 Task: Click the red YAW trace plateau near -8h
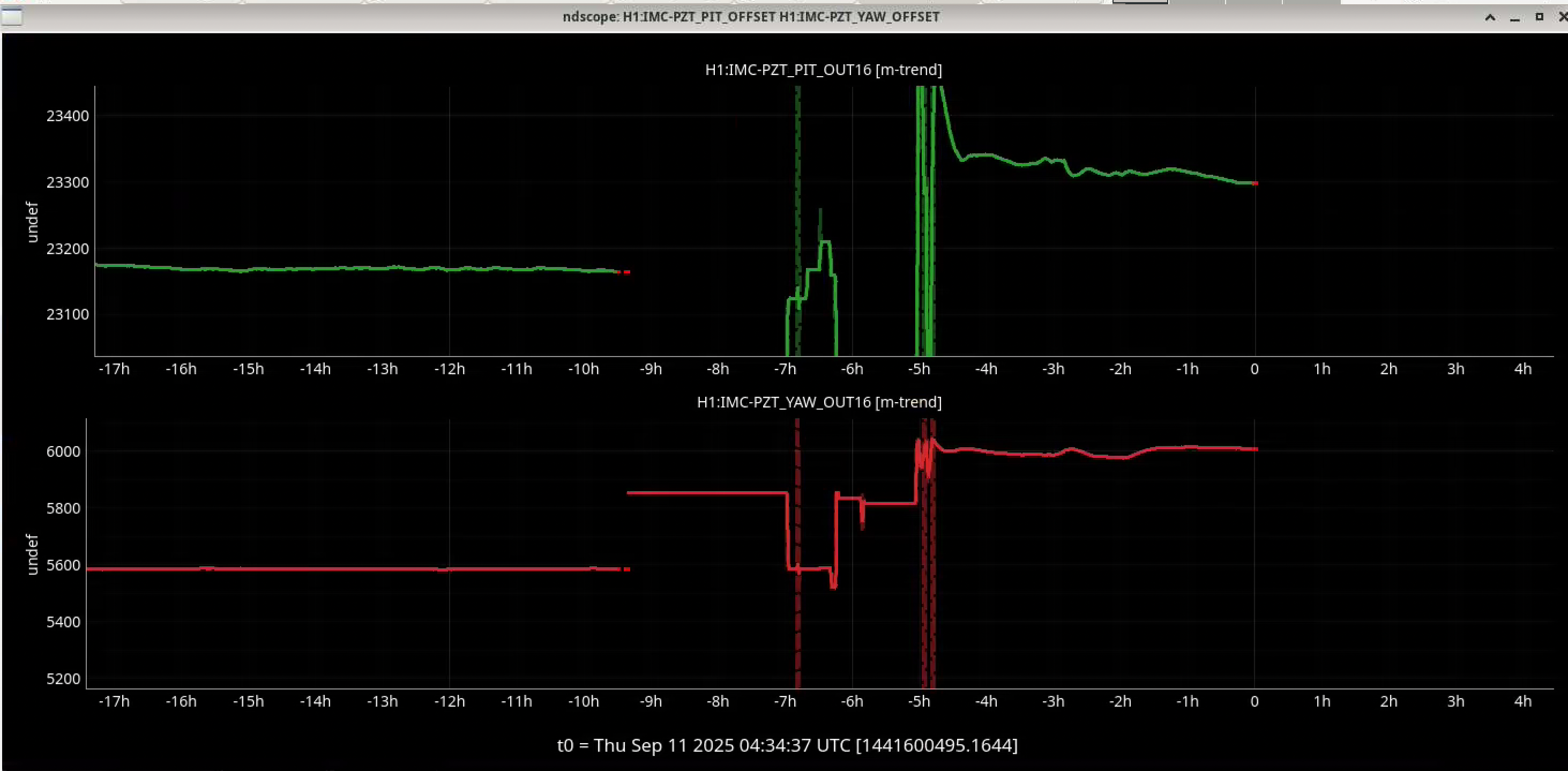(718, 493)
